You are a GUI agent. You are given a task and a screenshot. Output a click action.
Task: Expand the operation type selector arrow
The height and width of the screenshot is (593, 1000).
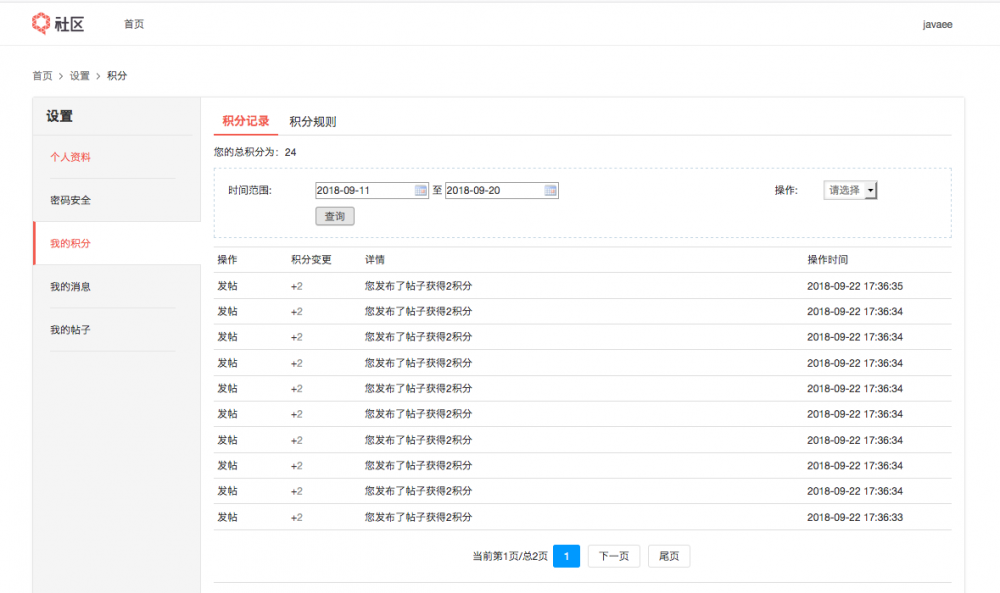click(869, 190)
